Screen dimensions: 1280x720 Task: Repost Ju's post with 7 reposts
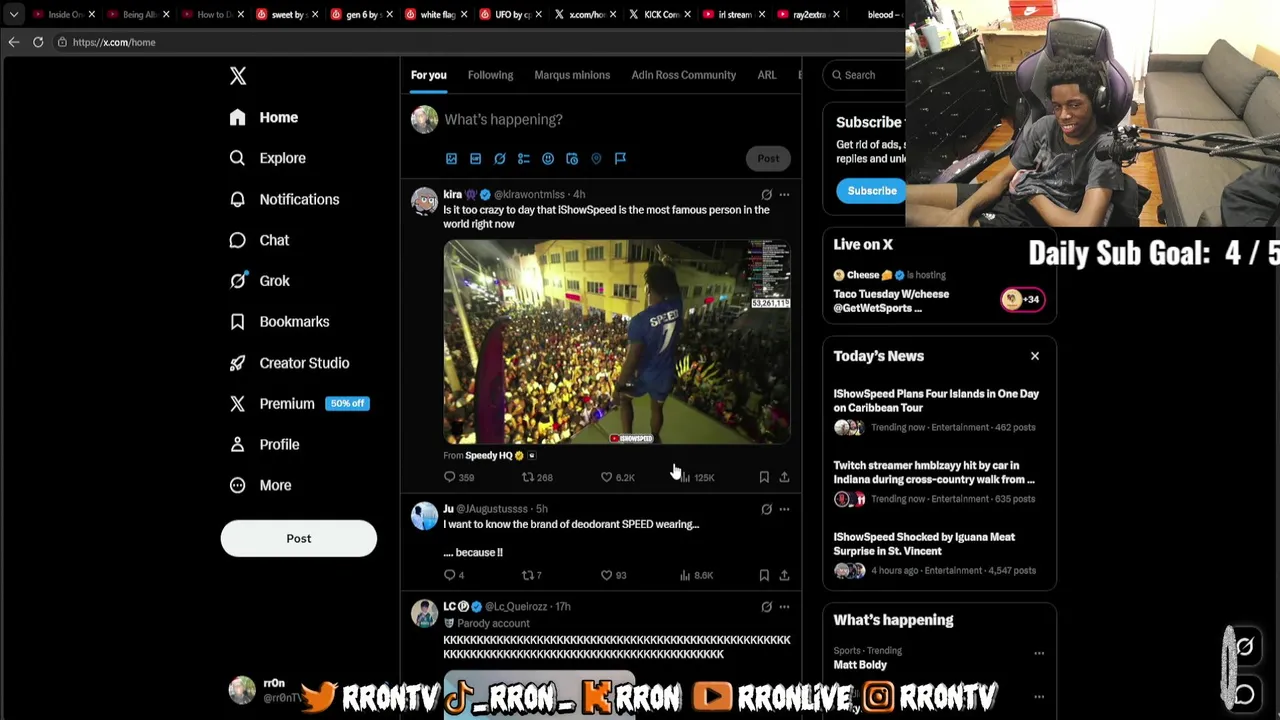532,575
